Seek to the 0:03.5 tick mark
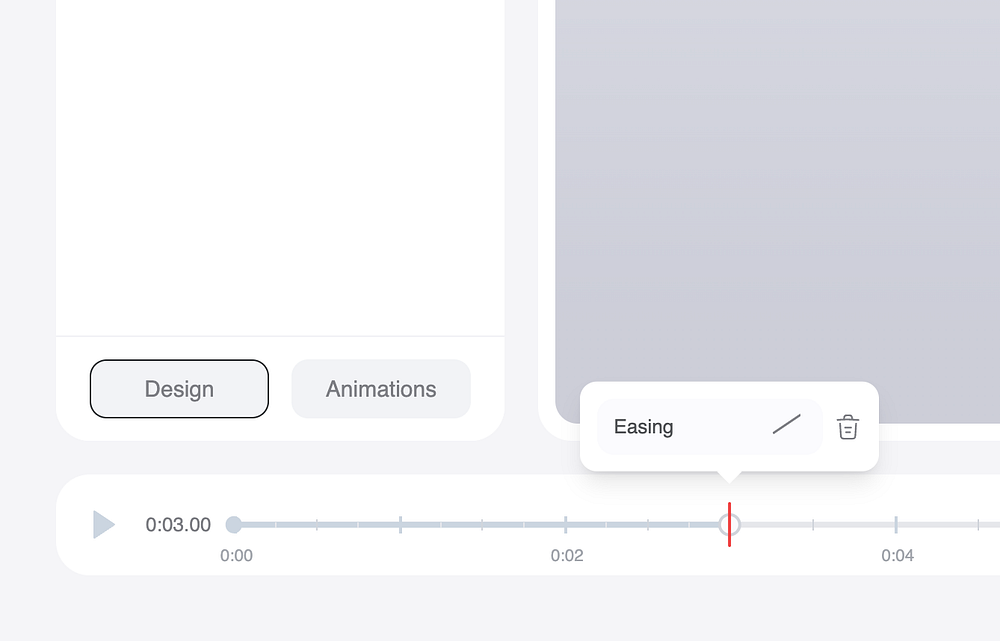Viewport: 1000px width, 641px height. coord(813,524)
